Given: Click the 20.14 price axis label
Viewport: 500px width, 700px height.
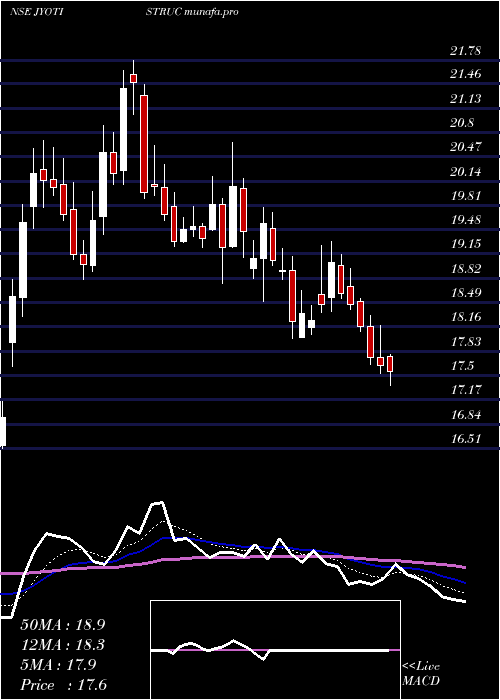Looking at the screenshot, I should (x=466, y=171).
